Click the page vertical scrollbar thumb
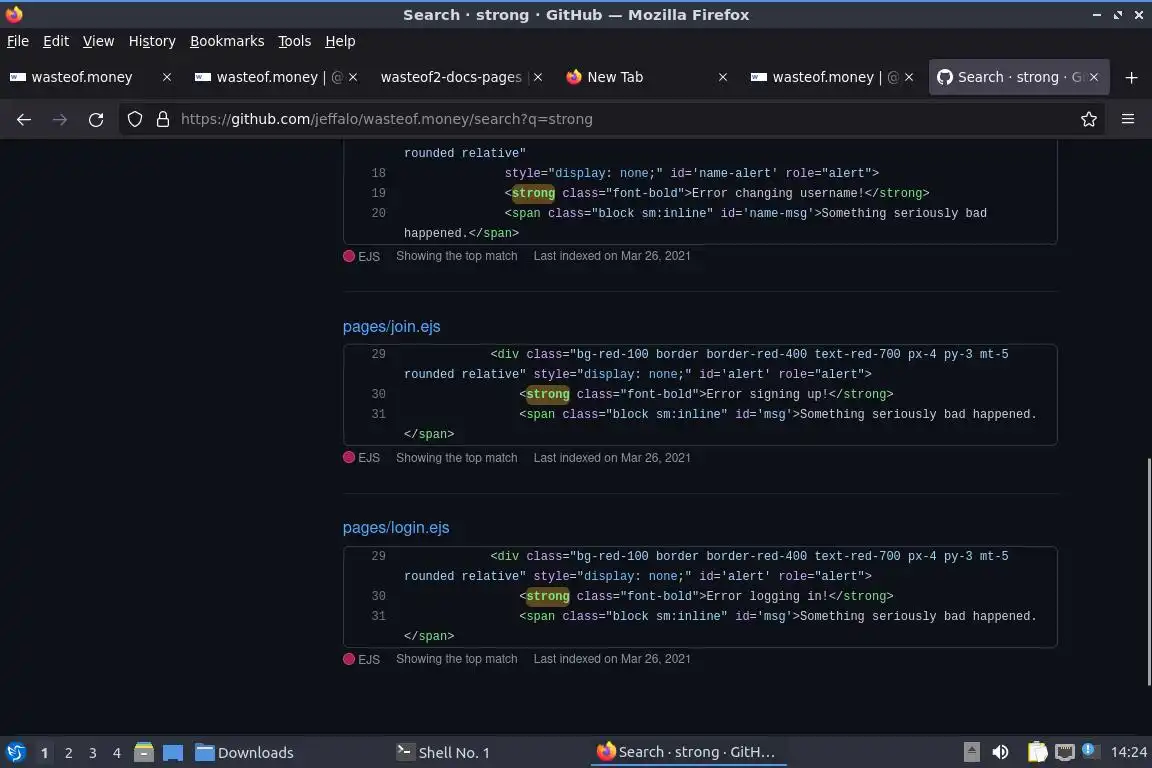Viewport: 1152px width, 768px height. click(x=1148, y=572)
